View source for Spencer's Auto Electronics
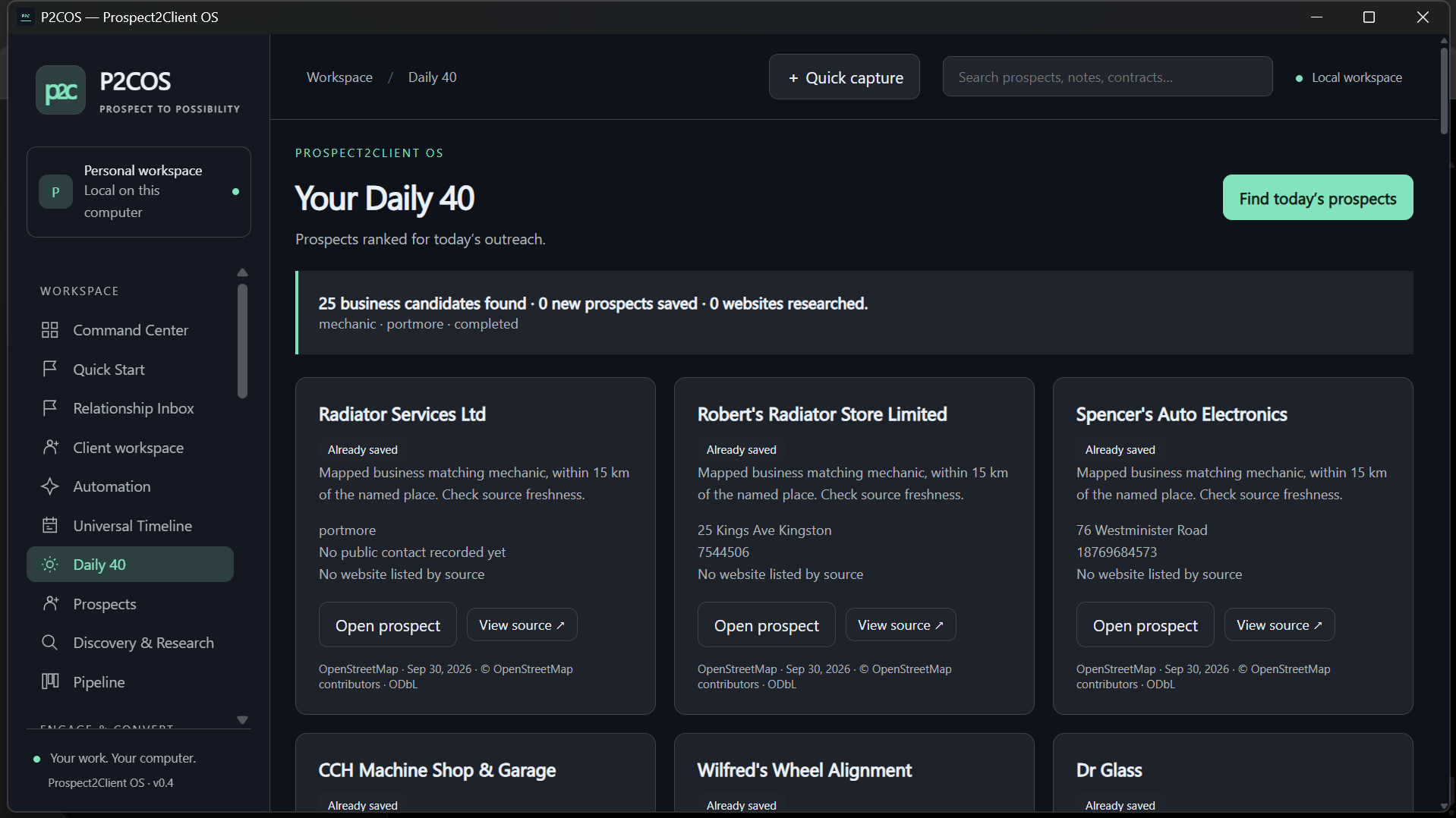 pyautogui.click(x=1279, y=625)
